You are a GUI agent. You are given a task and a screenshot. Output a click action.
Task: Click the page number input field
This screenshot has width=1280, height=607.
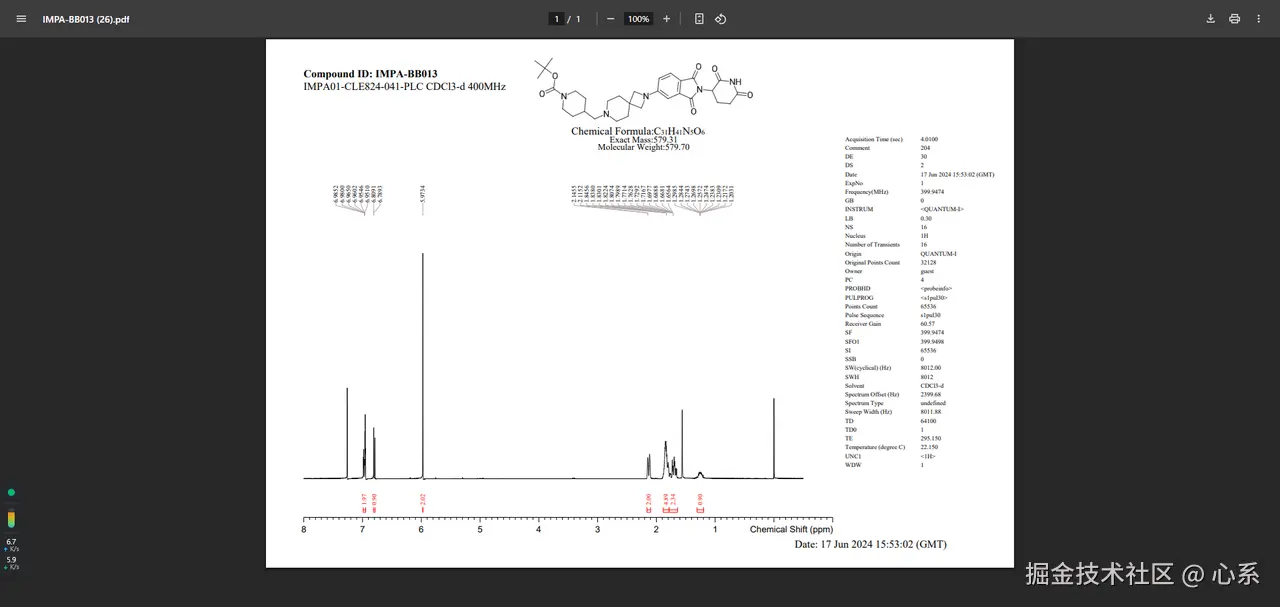[556, 19]
